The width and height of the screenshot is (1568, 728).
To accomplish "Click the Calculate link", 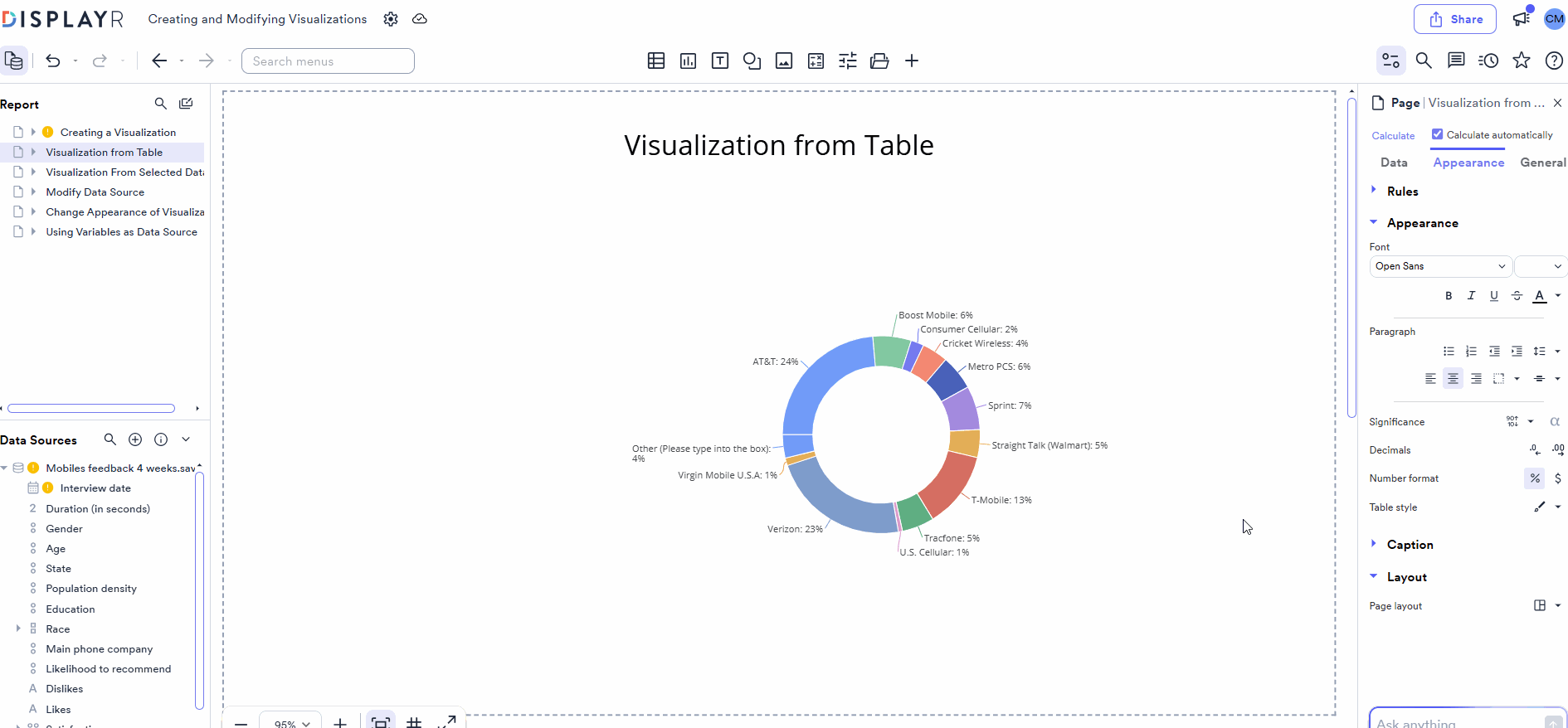I will point(1393,135).
